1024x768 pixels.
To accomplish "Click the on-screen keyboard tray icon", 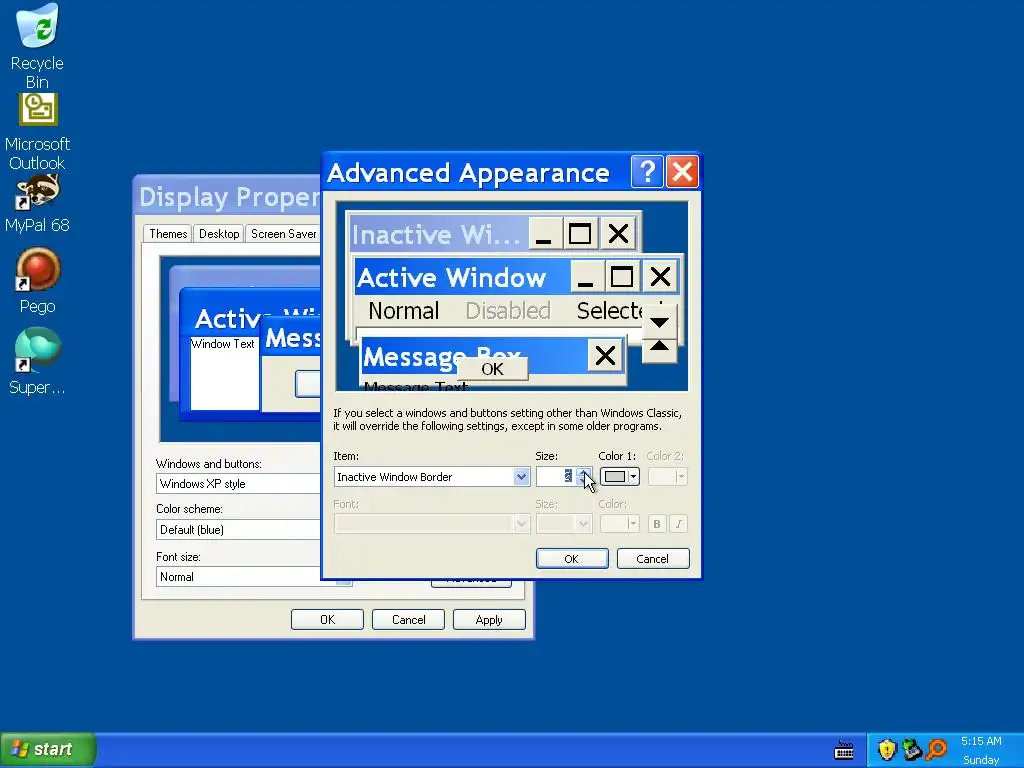I will point(844,750).
